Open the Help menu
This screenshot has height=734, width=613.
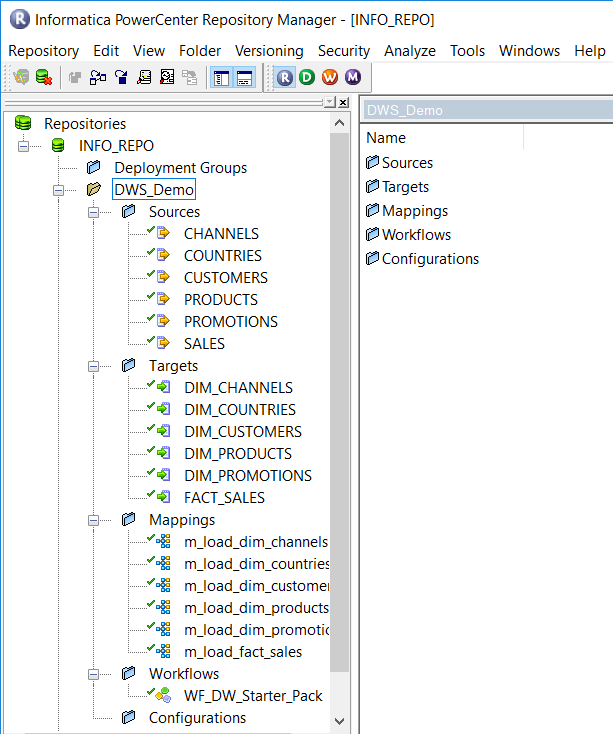590,51
